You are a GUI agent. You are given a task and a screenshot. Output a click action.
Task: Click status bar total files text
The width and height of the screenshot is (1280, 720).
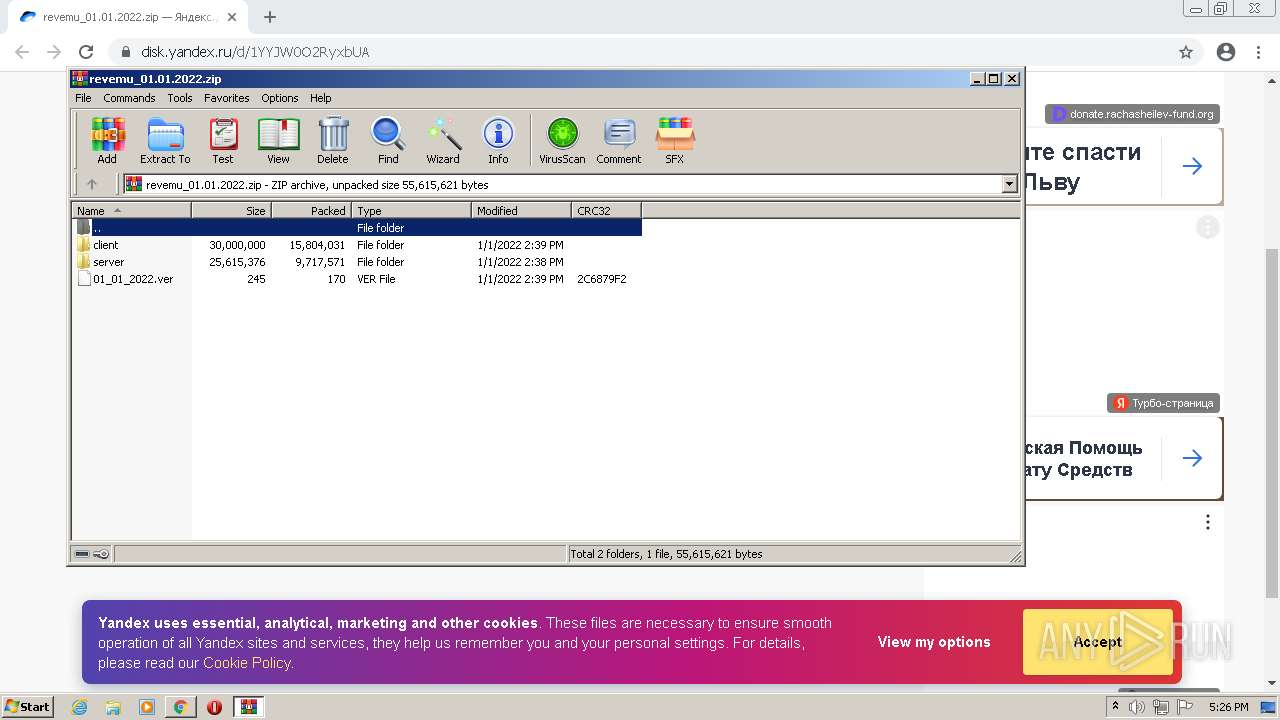click(x=666, y=554)
